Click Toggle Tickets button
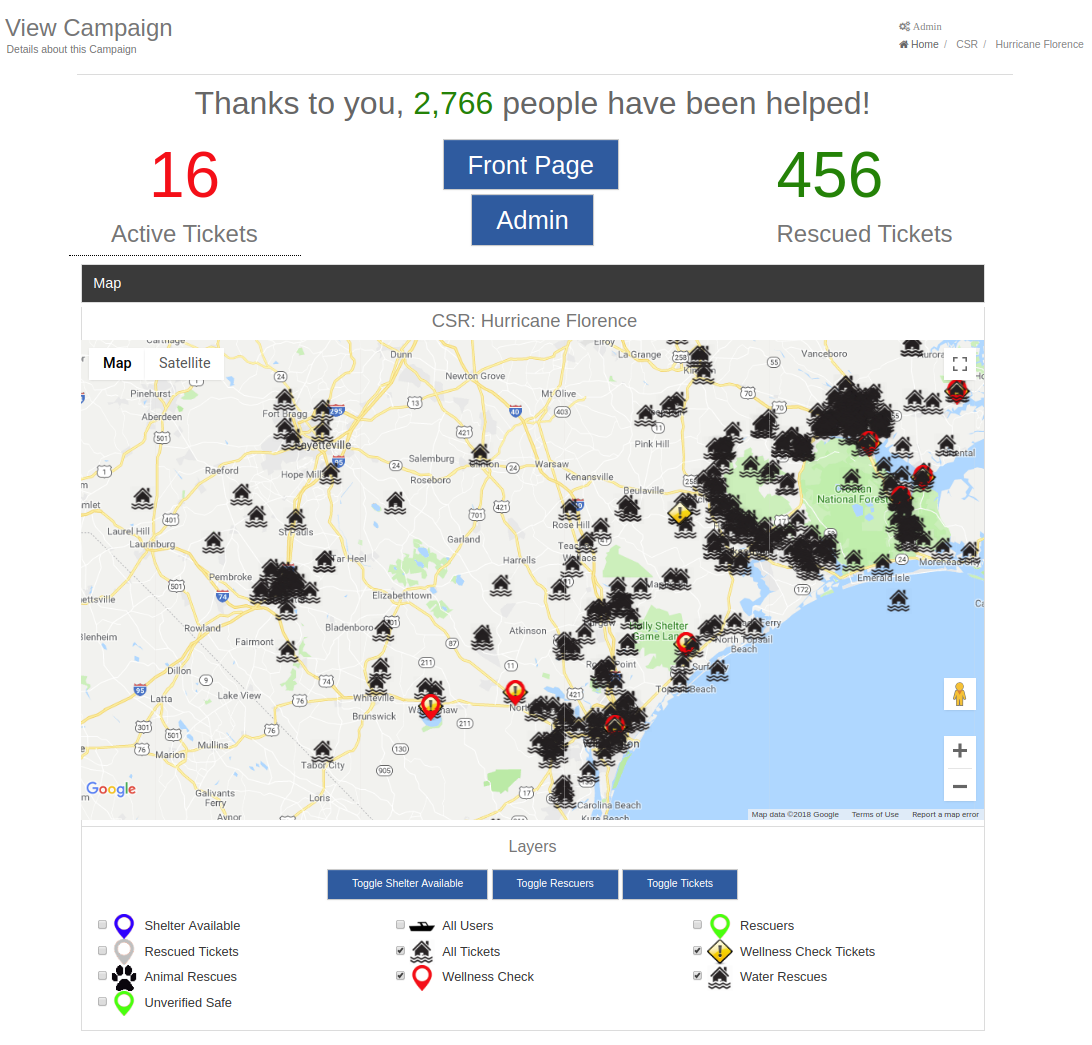Viewport: 1092px width, 1045px height. [680, 883]
